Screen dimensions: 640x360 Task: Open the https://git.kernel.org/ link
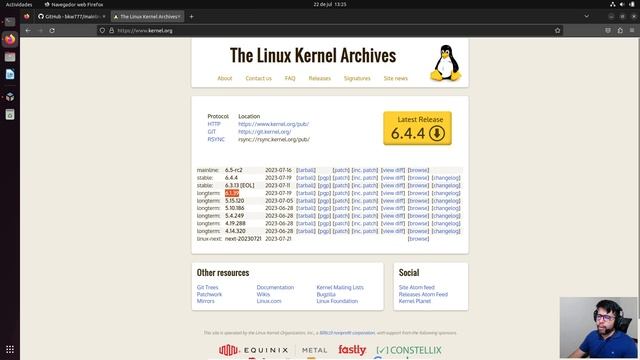pos(264,132)
